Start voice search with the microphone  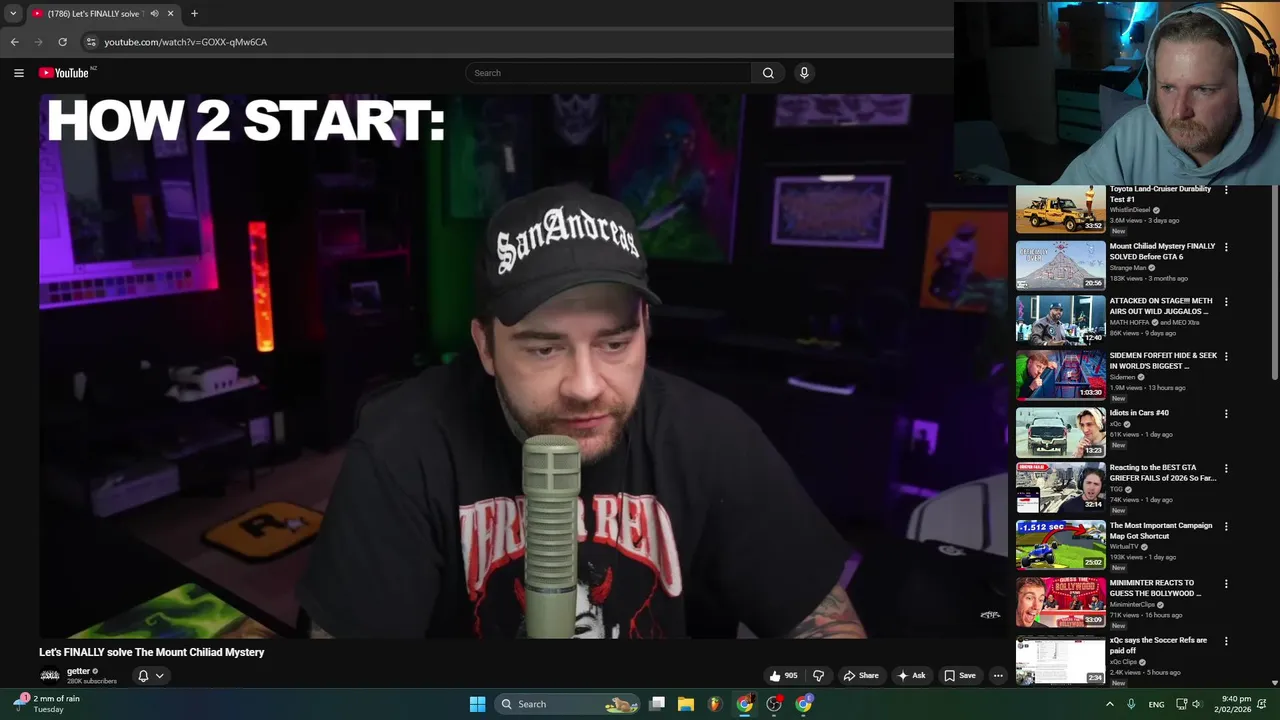(x=804, y=73)
